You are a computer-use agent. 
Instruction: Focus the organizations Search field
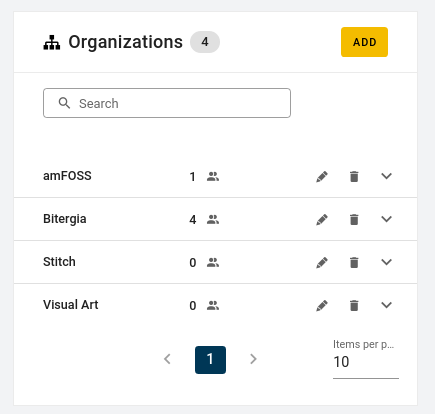point(167,103)
